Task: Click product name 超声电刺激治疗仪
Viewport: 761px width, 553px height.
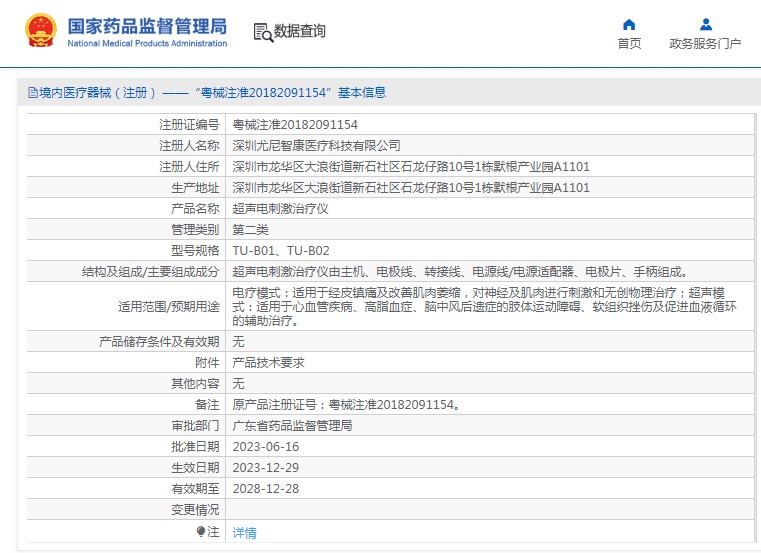Action: tap(281, 209)
